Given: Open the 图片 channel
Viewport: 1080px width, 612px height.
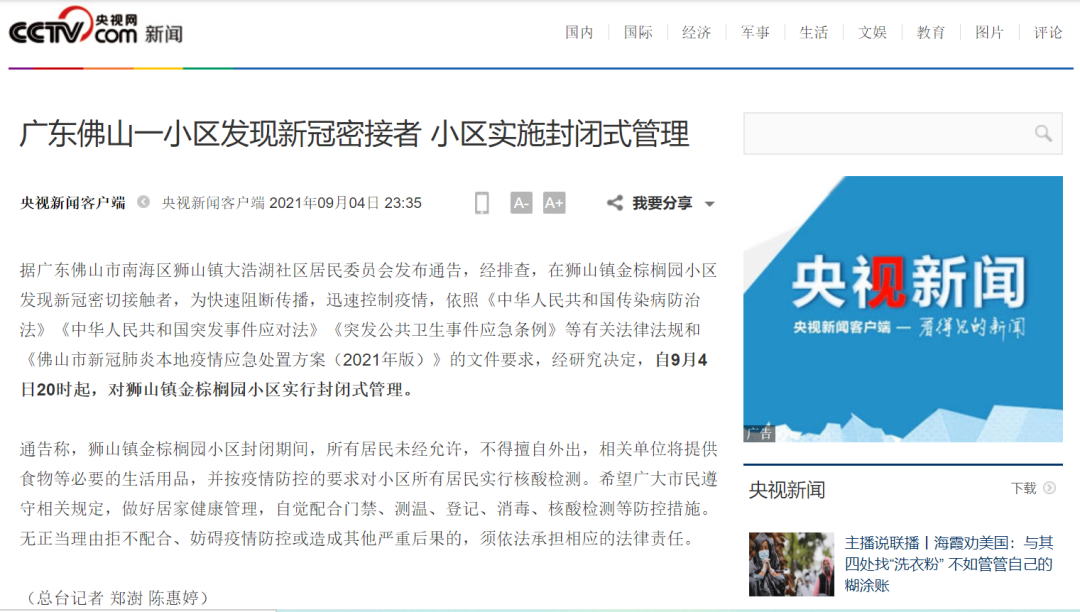Looking at the screenshot, I should click(989, 31).
